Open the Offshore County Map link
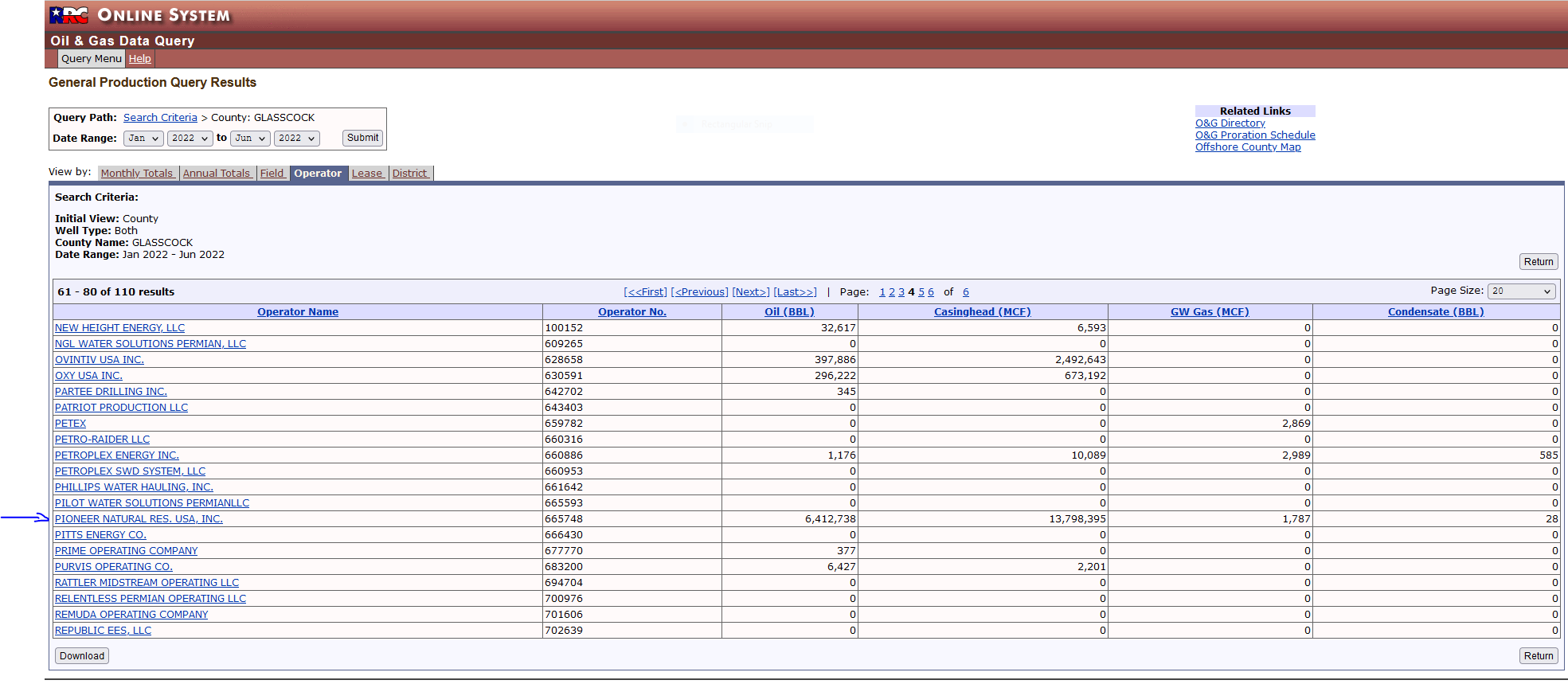The width and height of the screenshot is (1568, 684). [1248, 147]
